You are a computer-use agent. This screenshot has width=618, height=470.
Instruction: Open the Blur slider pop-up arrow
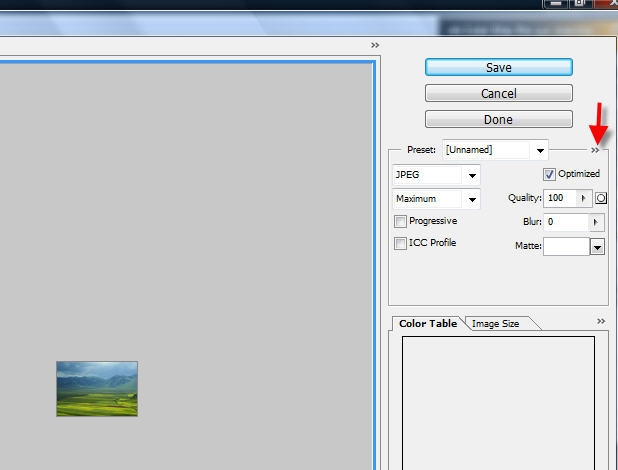(597, 222)
